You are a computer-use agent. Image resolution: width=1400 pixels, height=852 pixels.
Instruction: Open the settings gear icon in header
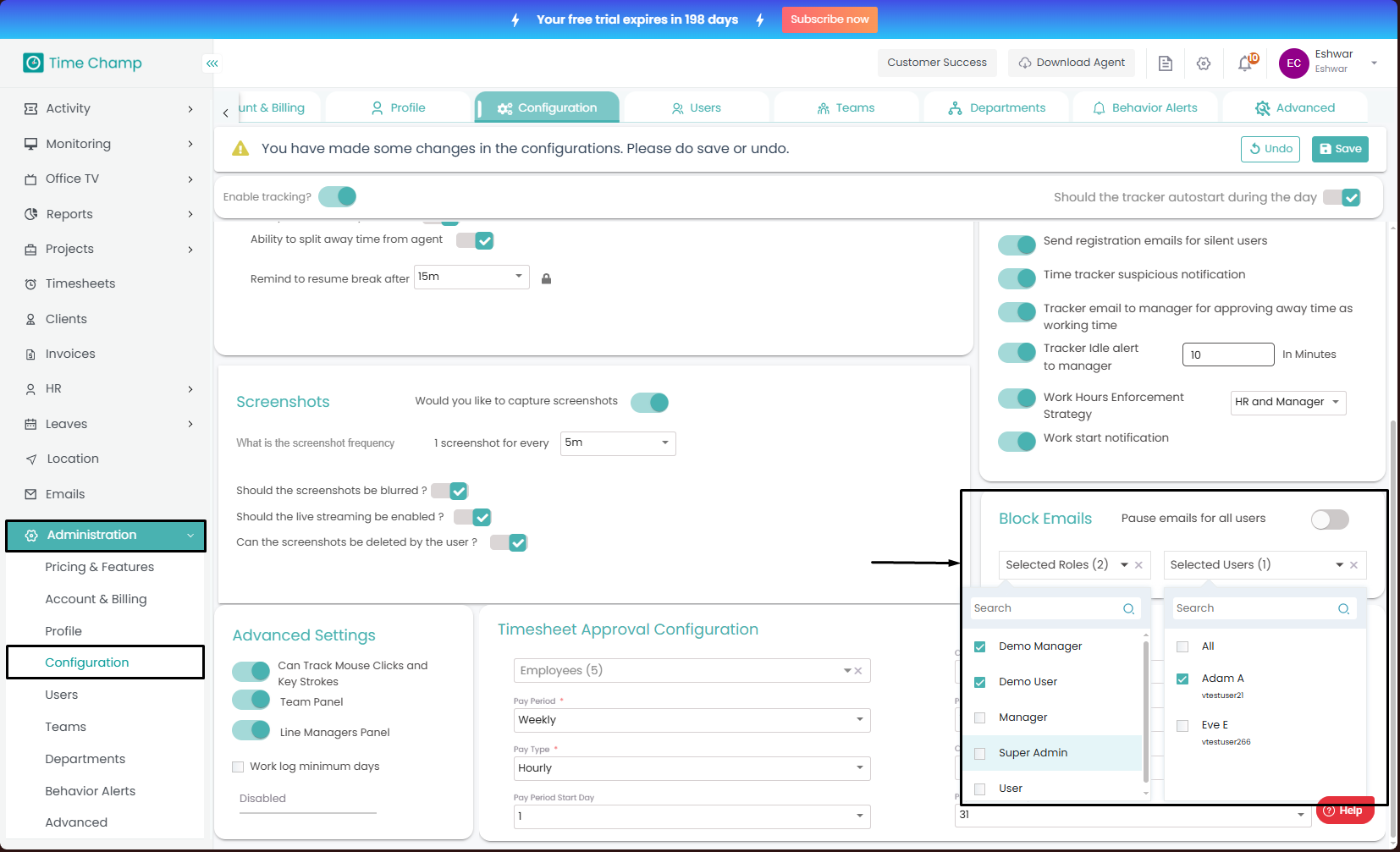pyautogui.click(x=1204, y=63)
